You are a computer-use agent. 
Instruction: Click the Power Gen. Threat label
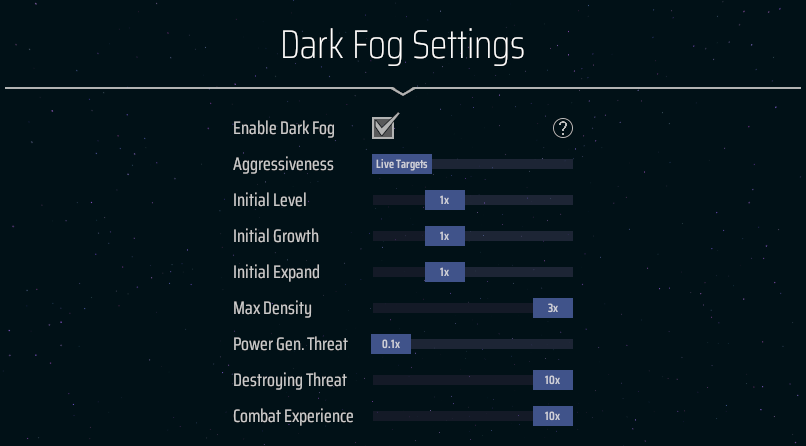coord(290,344)
